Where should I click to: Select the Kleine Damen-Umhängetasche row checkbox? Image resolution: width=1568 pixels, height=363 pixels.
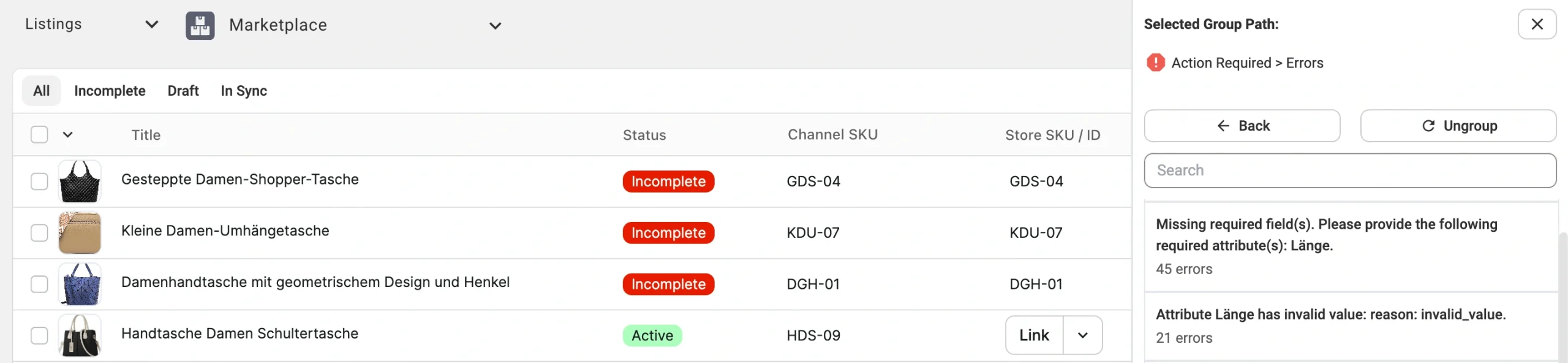[39, 233]
